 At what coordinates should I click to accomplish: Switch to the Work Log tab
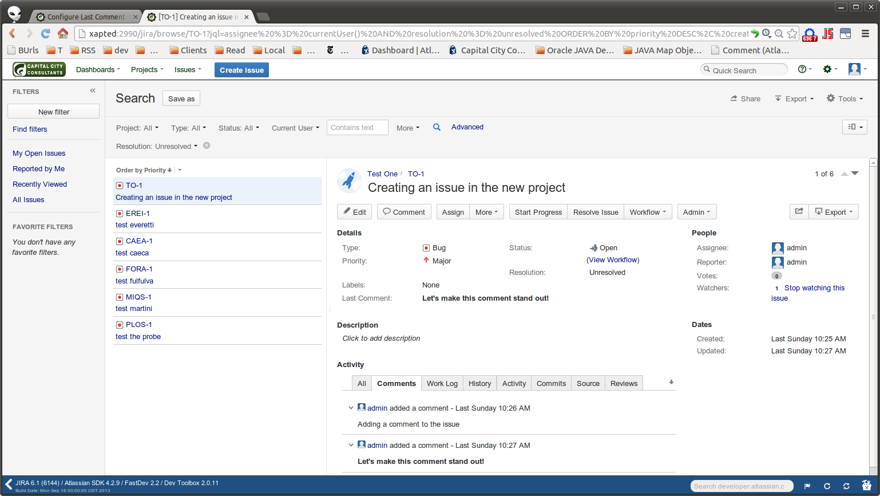(x=442, y=383)
